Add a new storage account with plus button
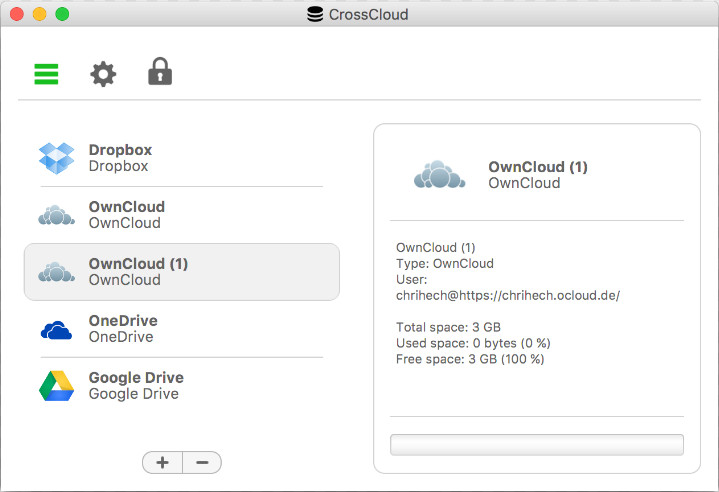 pyautogui.click(x=162, y=462)
